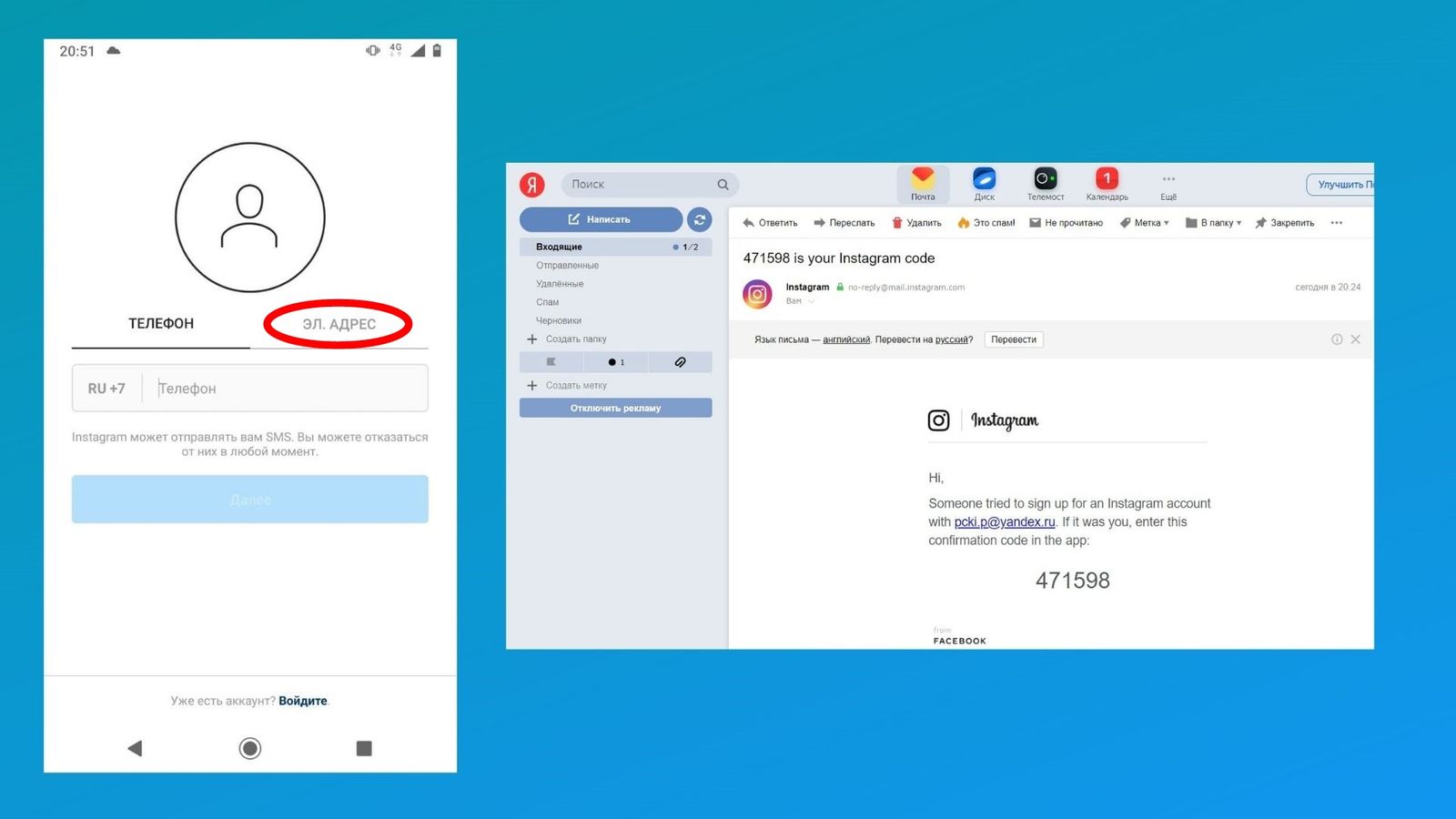Image resolution: width=1456 pixels, height=819 pixels.
Task: Focus the Телефон input field
Action: (285, 389)
